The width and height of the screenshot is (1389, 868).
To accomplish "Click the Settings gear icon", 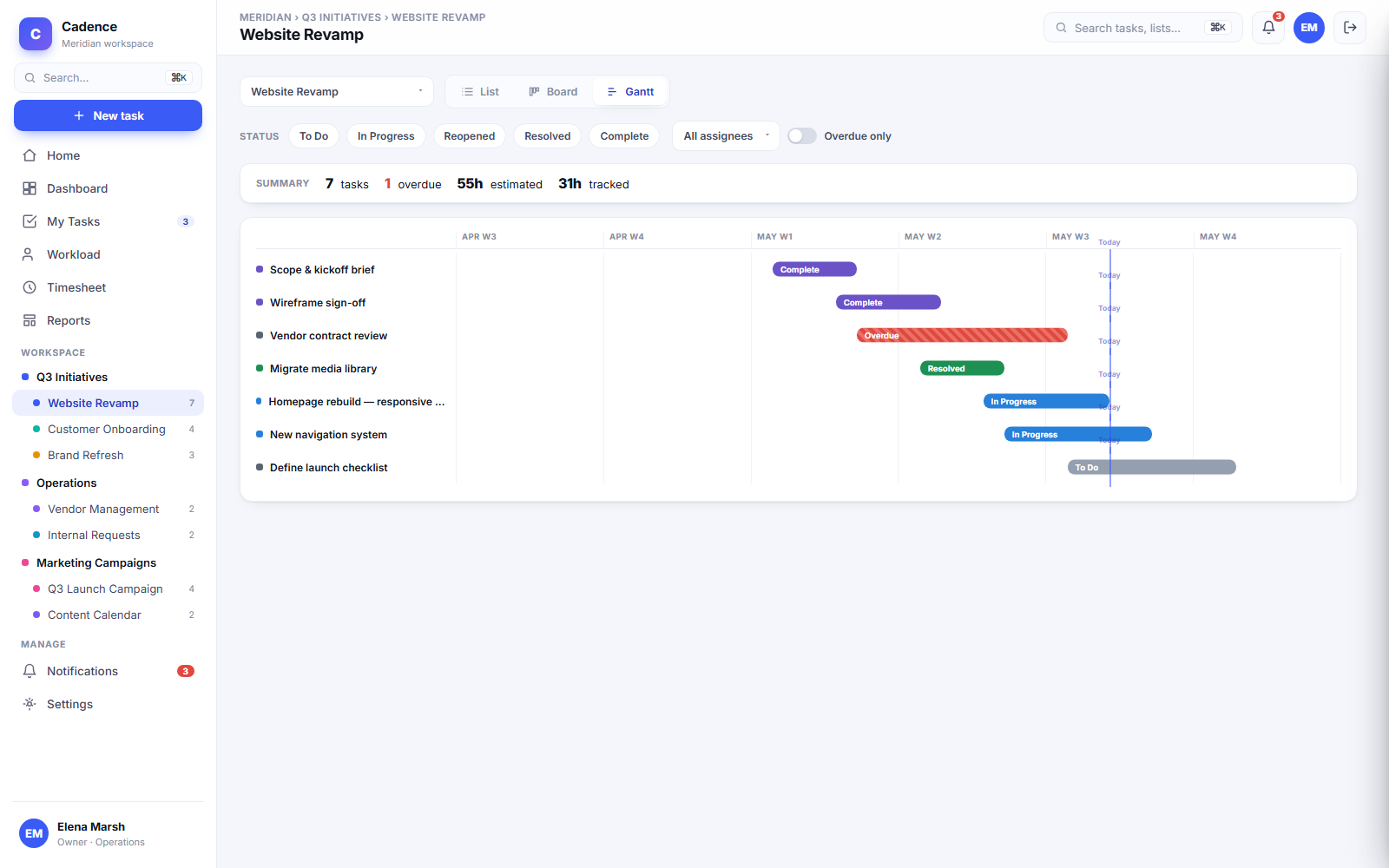I will coord(30,704).
